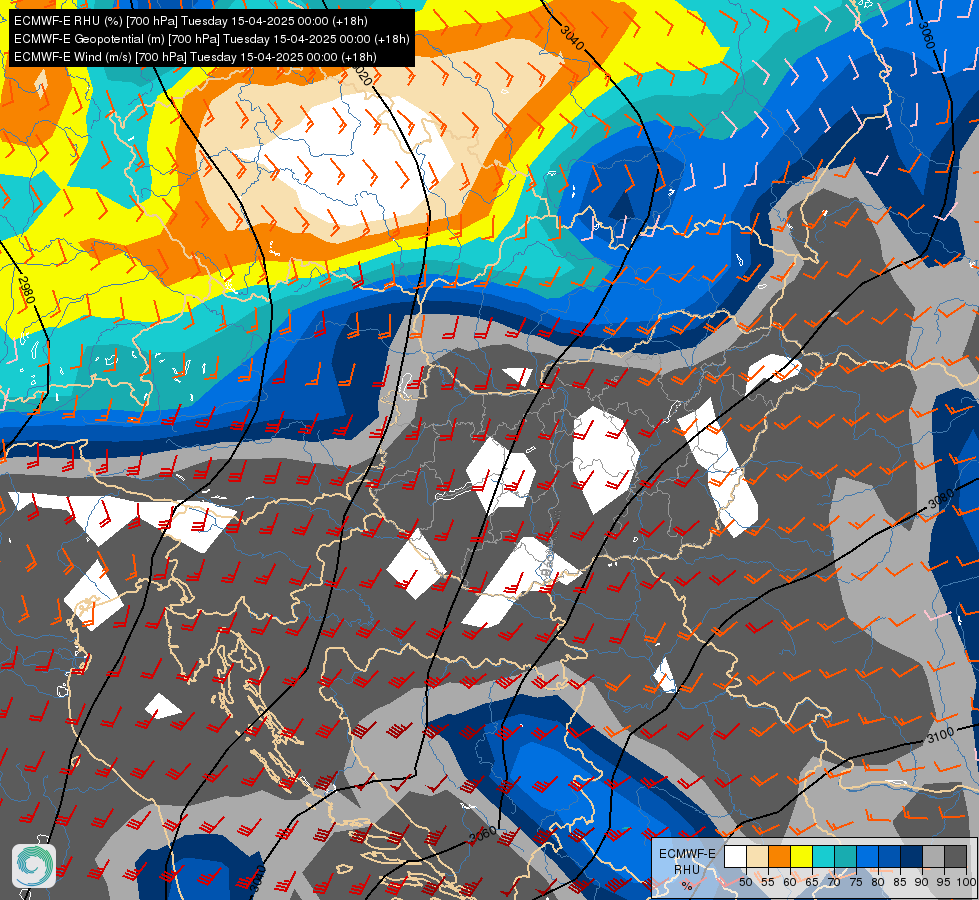Click legend tick label 95
979x900 pixels.
(x=944, y=882)
